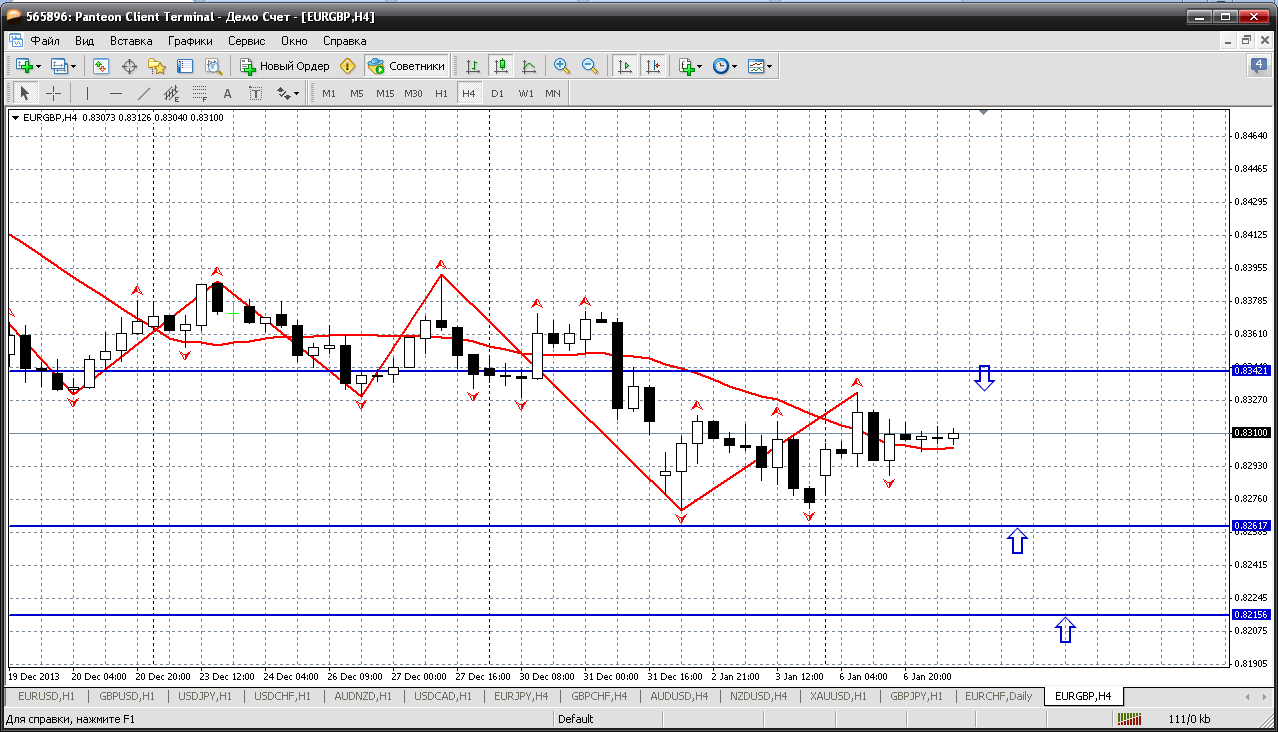Switch to the USDJPY,H1 chart tab
This screenshot has width=1278, height=732.
tap(206, 696)
